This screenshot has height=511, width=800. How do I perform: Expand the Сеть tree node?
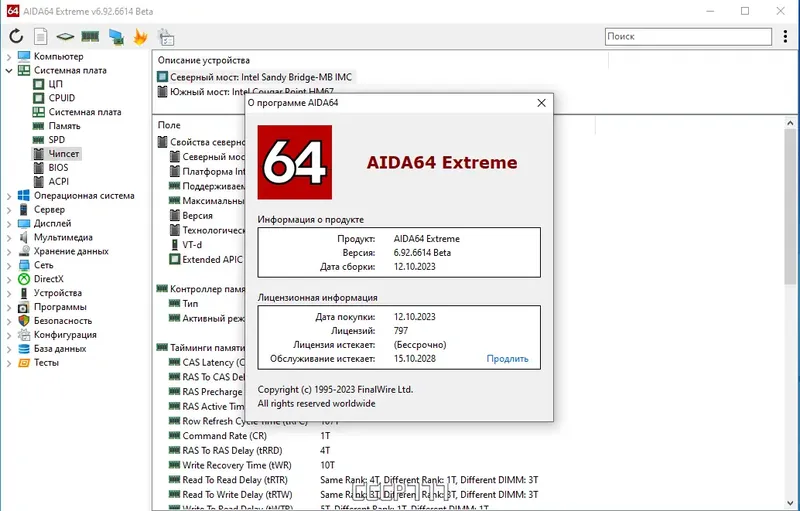click(x=9, y=265)
